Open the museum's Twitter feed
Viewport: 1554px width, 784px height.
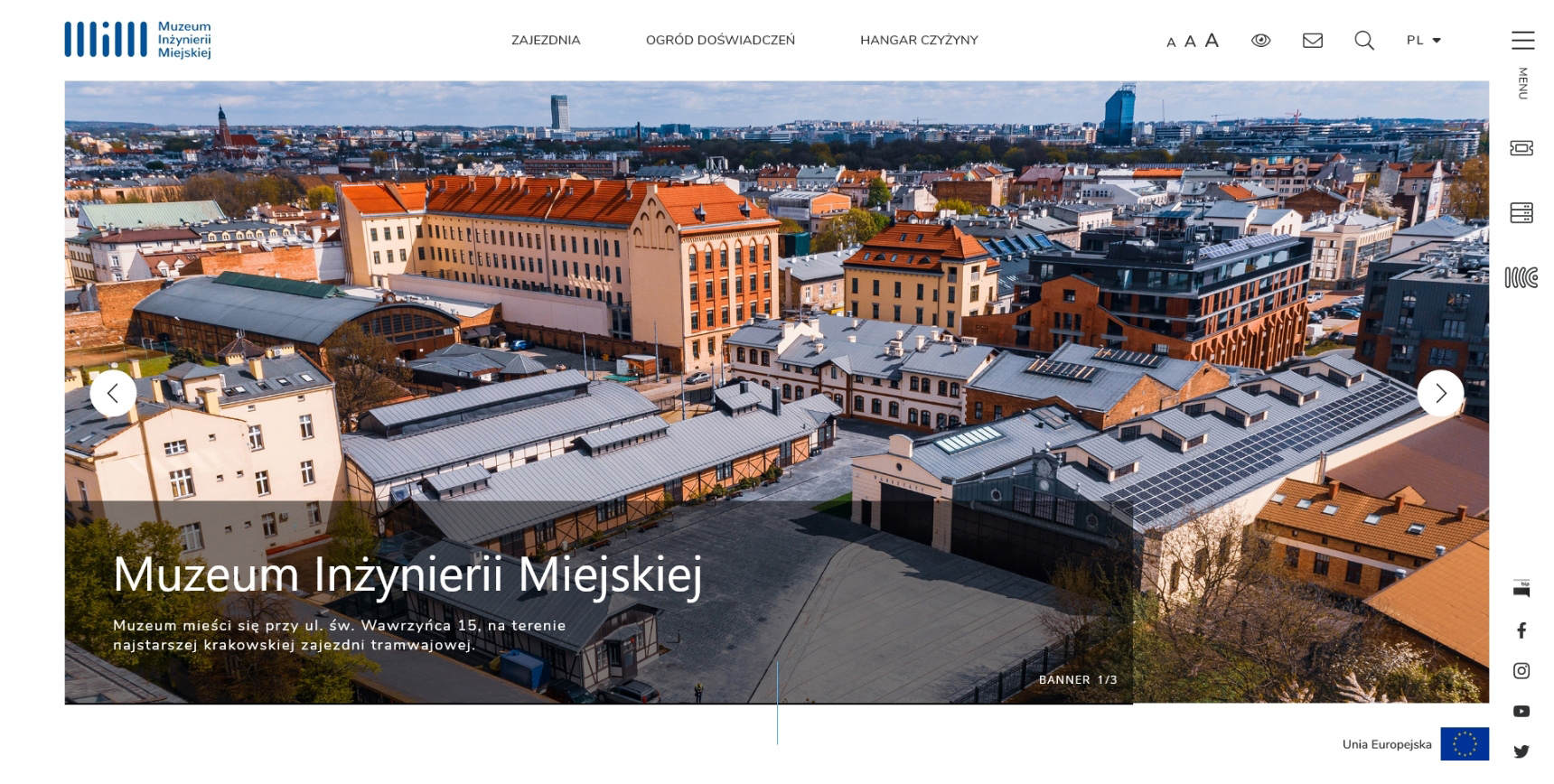(x=1521, y=751)
